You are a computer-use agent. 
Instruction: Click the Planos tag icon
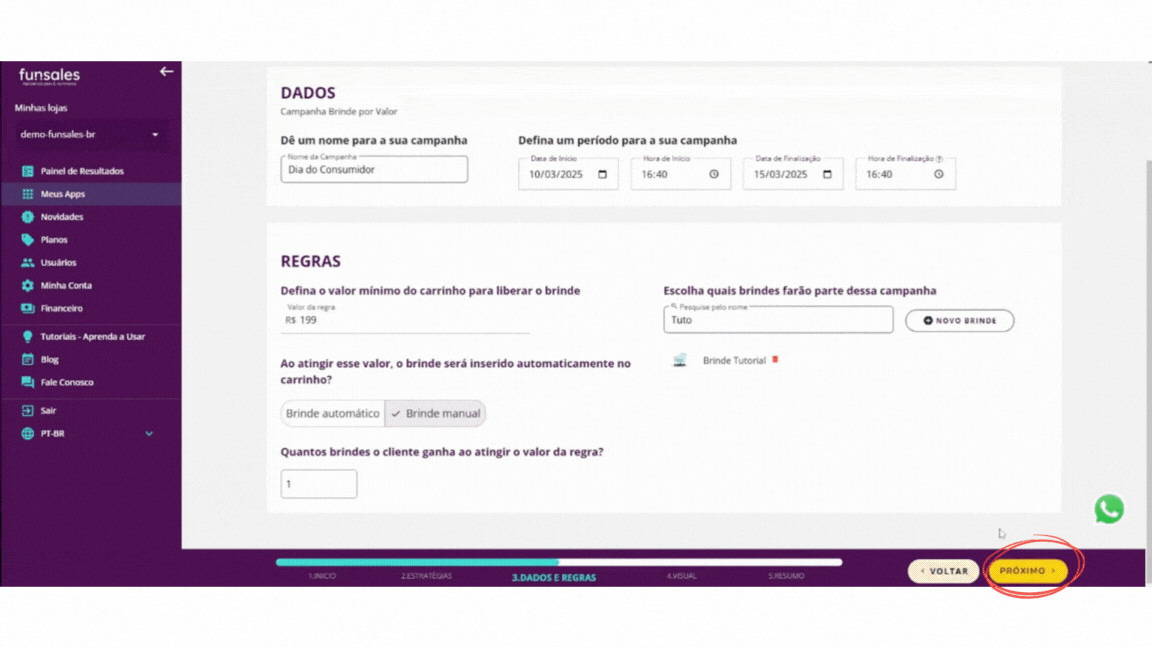[x=27, y=240]
